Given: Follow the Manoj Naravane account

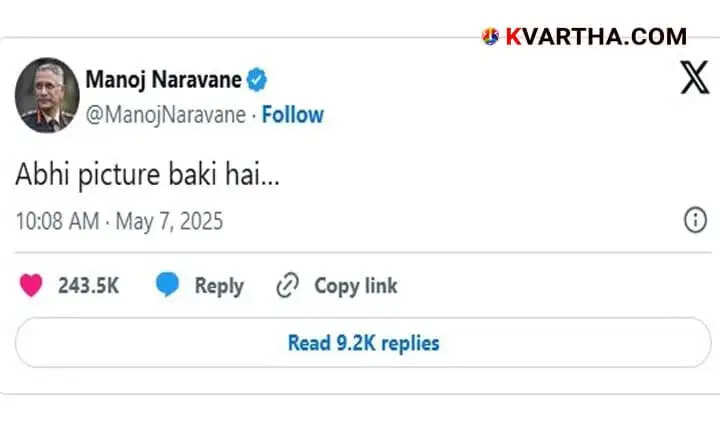Looking at the screenshot, I should coord(293,115).
